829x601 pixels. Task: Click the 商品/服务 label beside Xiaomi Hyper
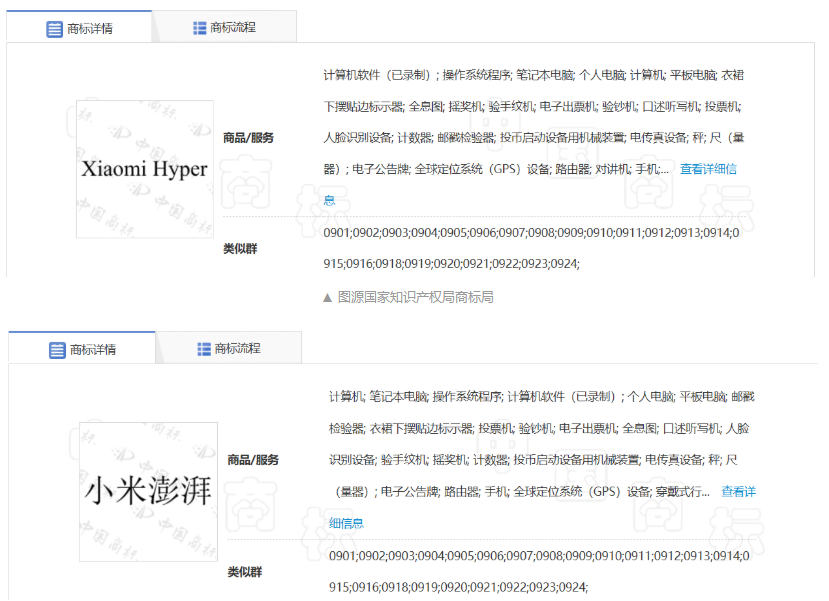pyautogui.click(x=248, y=138)
